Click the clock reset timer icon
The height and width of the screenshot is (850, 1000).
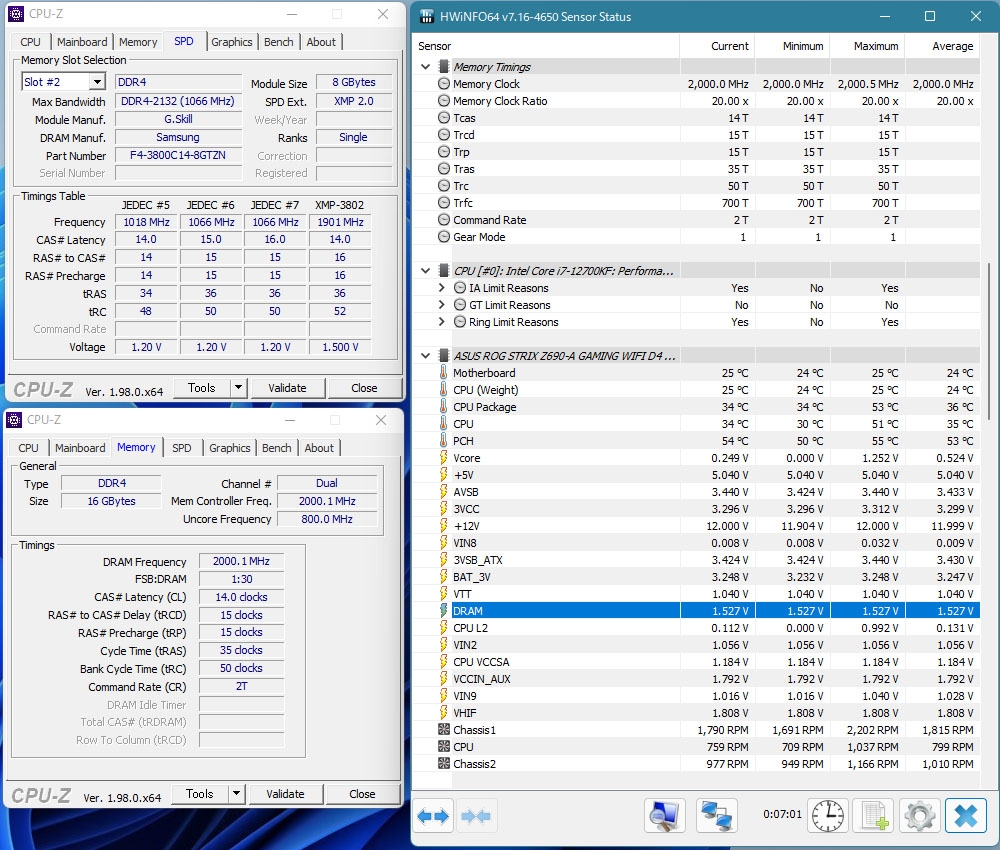[828, 816]
